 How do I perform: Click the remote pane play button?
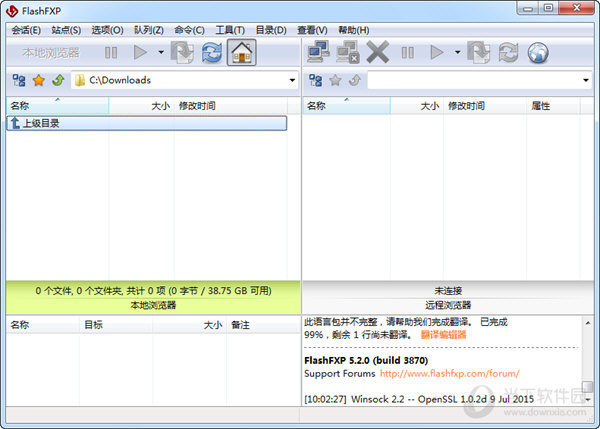click(437, 52)
